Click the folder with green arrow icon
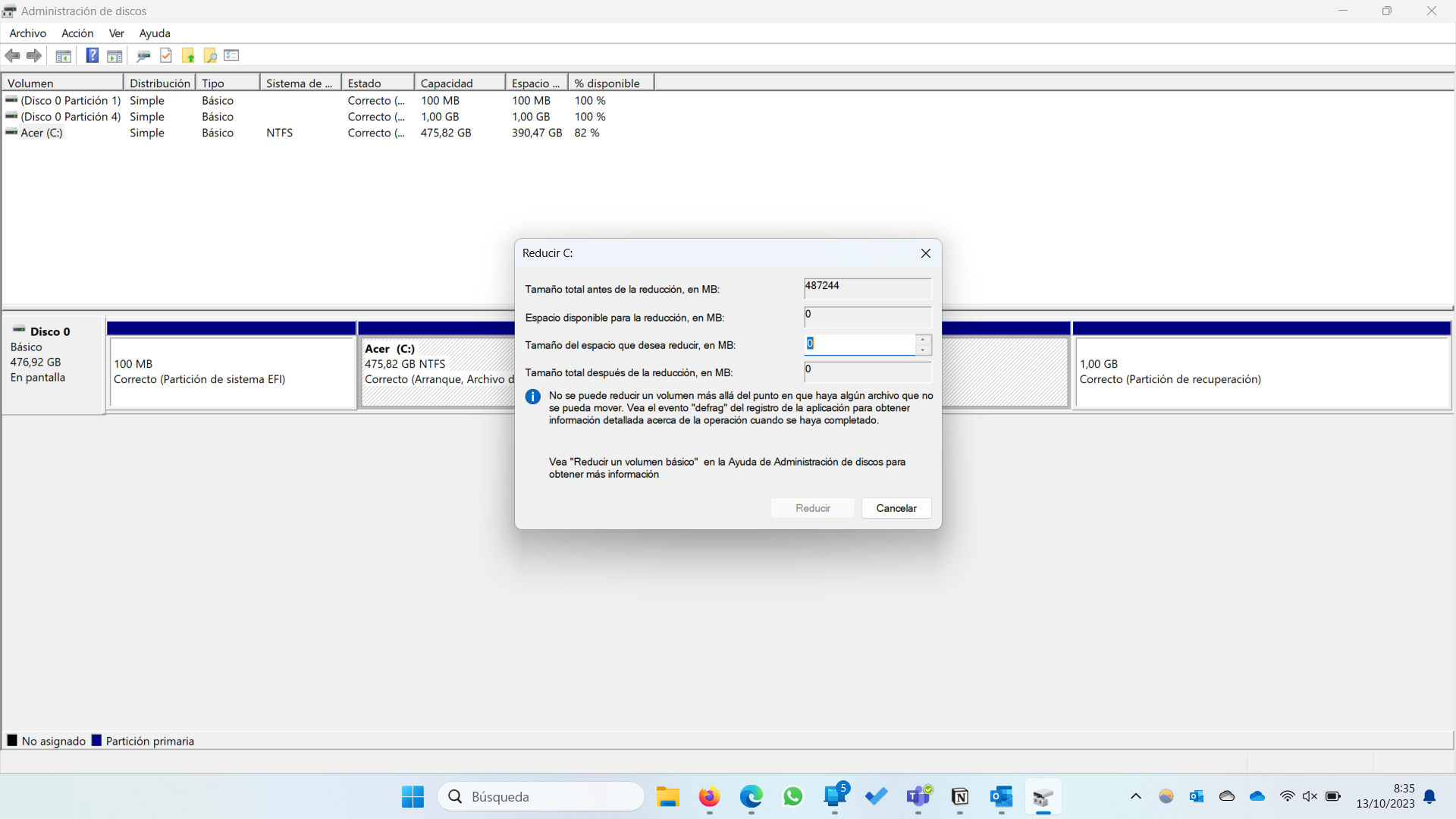This screenshot has height=819, width=1456. click(x=188, y=55)
